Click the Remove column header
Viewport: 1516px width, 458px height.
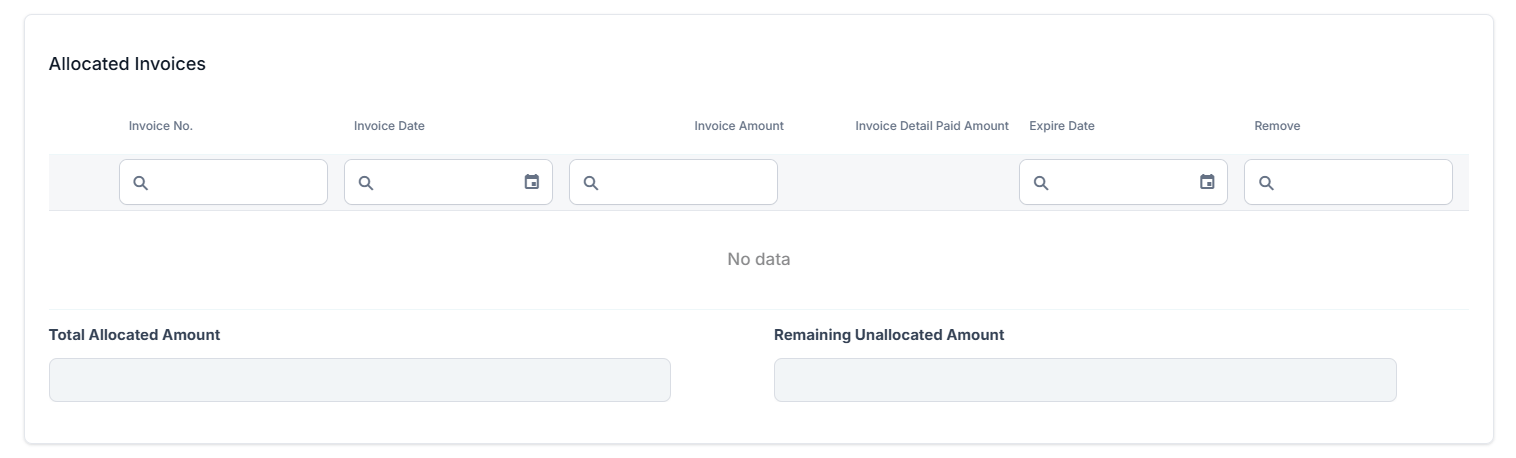(x=1277, y=126)
